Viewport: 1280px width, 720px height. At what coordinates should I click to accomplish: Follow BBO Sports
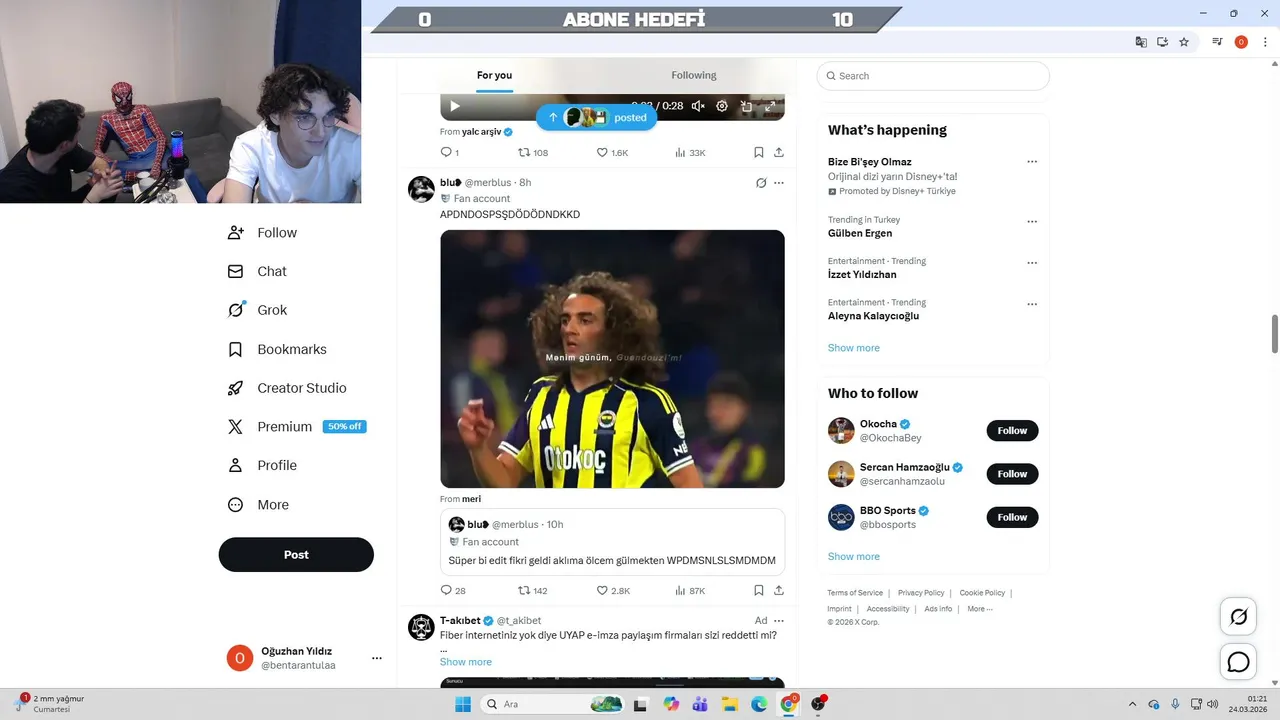[1012, 517]
